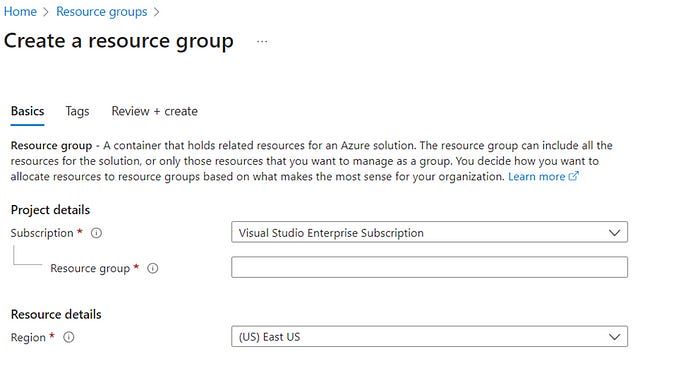Image resolution: width=700 pixels, height=386 pixels.
Task: Click the Subscription field label
Action: (x=42, y=233)
